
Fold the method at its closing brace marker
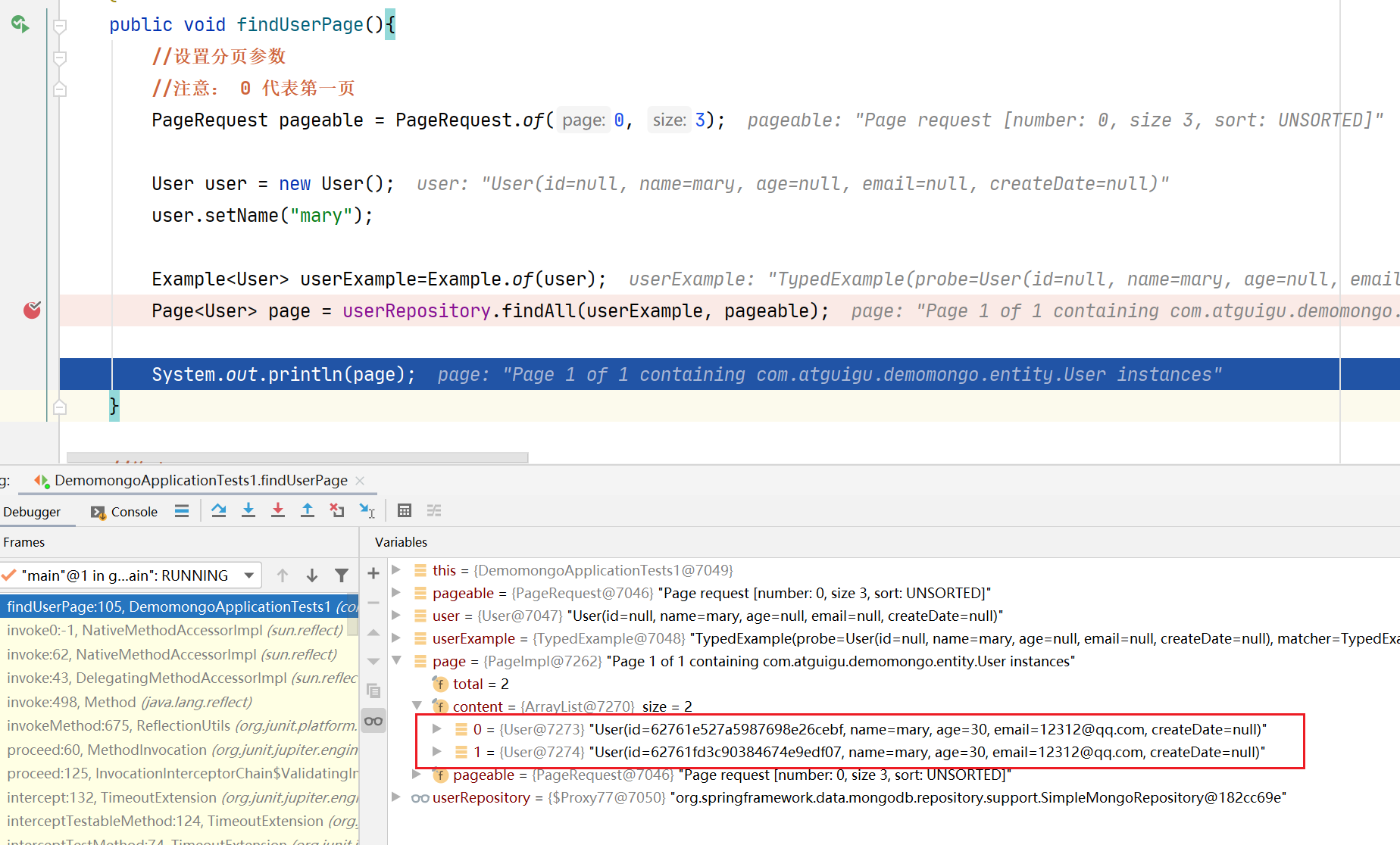[60, 407]
